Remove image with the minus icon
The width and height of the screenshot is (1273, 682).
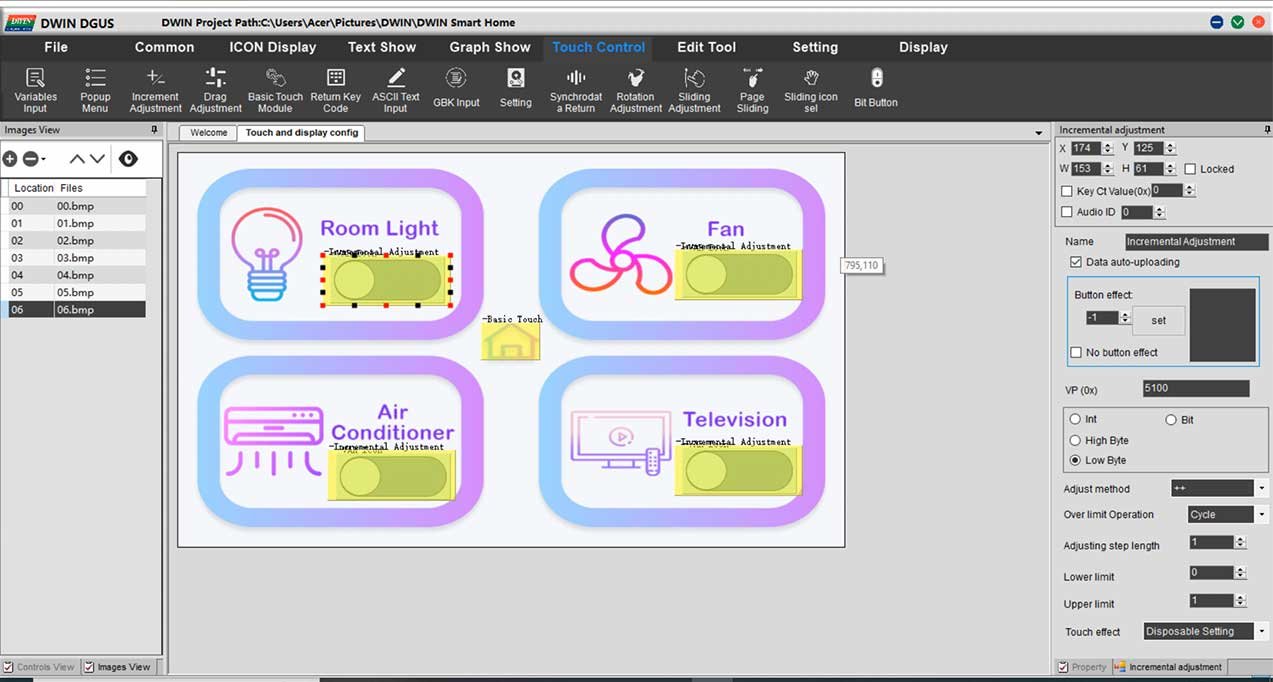pyautogui.click(x=30, y=159)
